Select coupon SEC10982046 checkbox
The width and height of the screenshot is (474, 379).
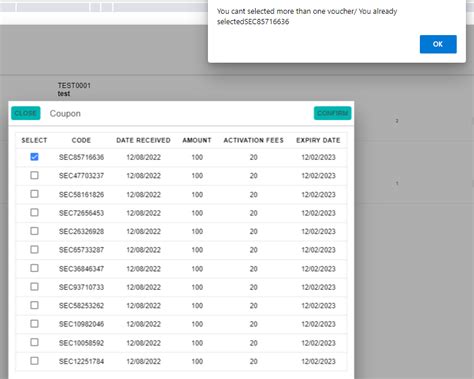[x=34, y=324]
